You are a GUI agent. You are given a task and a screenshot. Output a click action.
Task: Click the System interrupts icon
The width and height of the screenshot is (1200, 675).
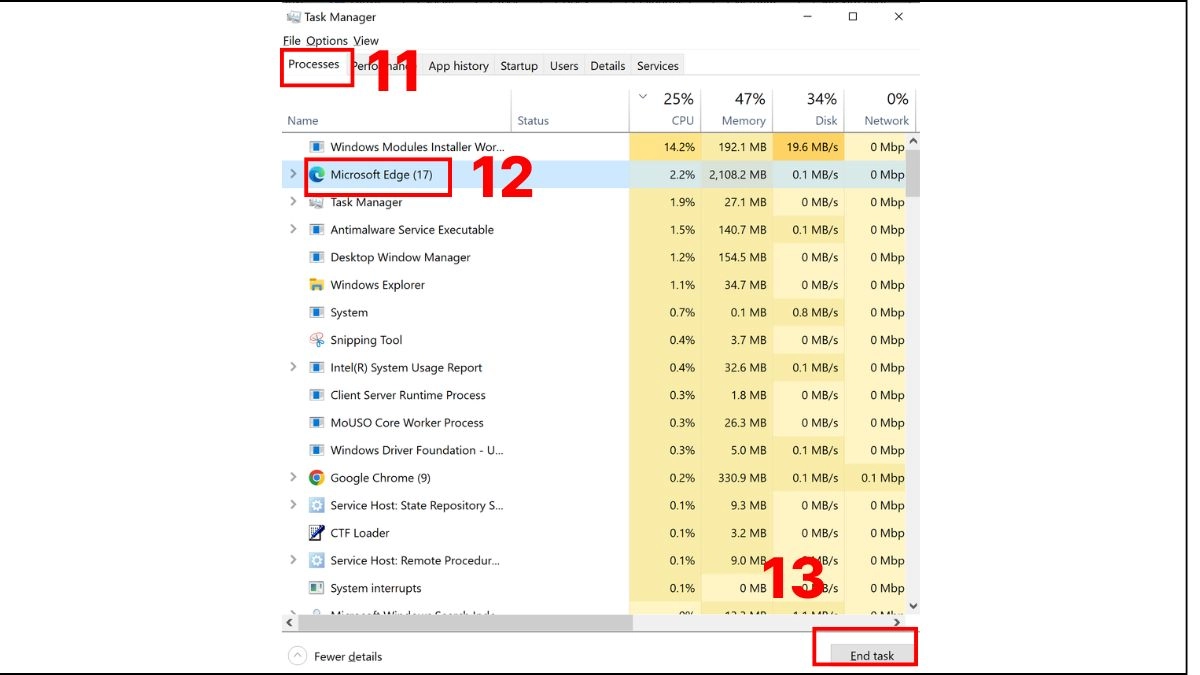[x=317, y=588]
